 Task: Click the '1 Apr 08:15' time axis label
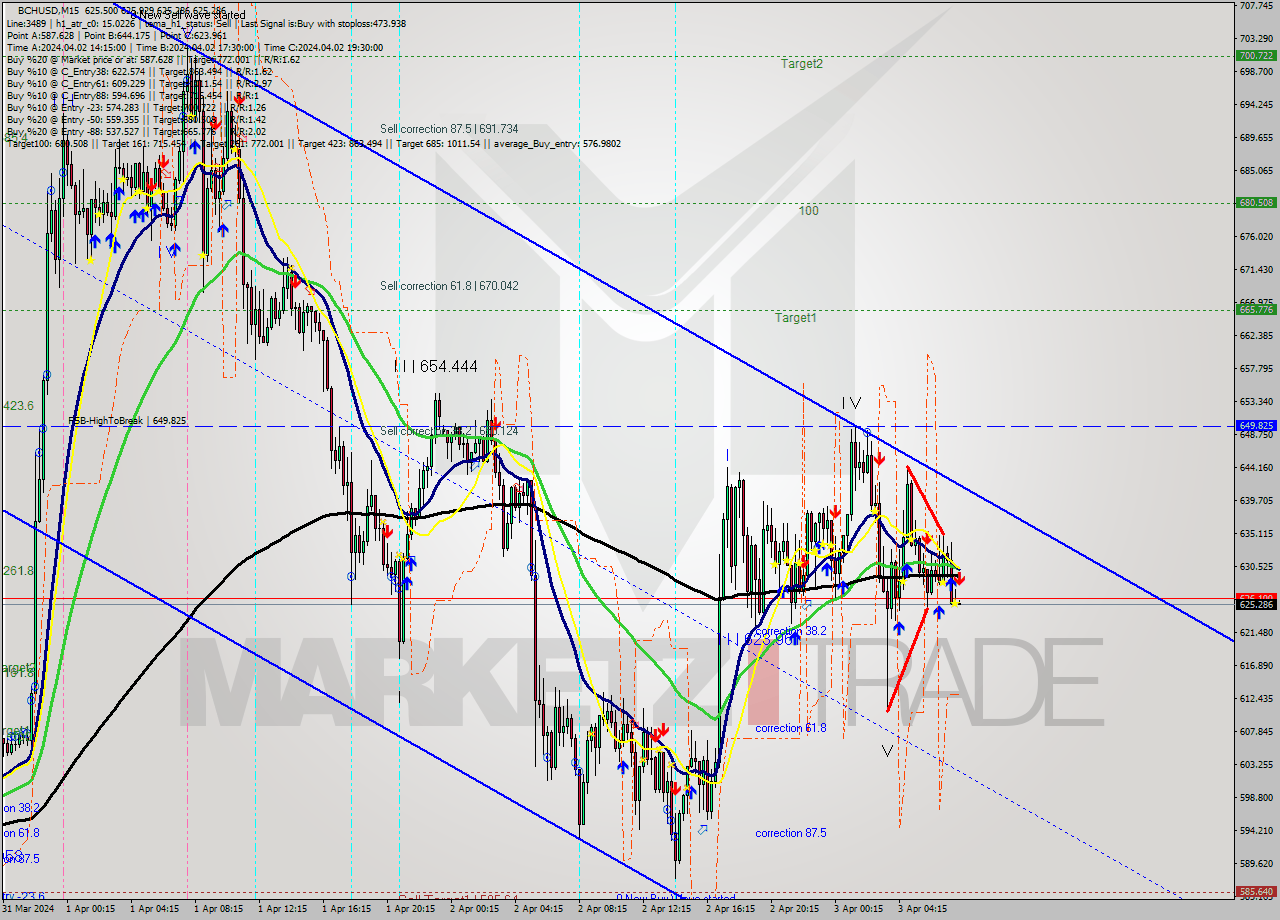(217, 909)
